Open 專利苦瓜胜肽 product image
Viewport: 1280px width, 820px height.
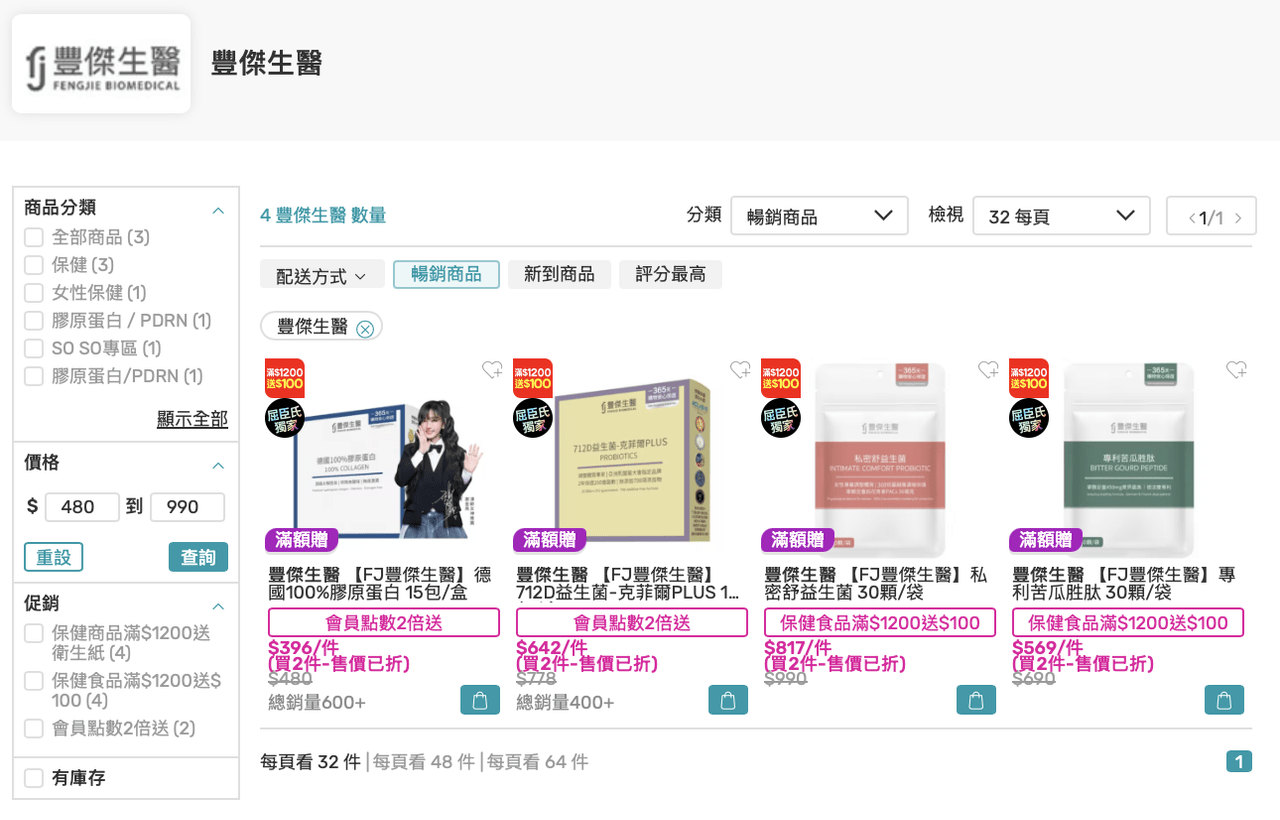tap(1128, 457)
